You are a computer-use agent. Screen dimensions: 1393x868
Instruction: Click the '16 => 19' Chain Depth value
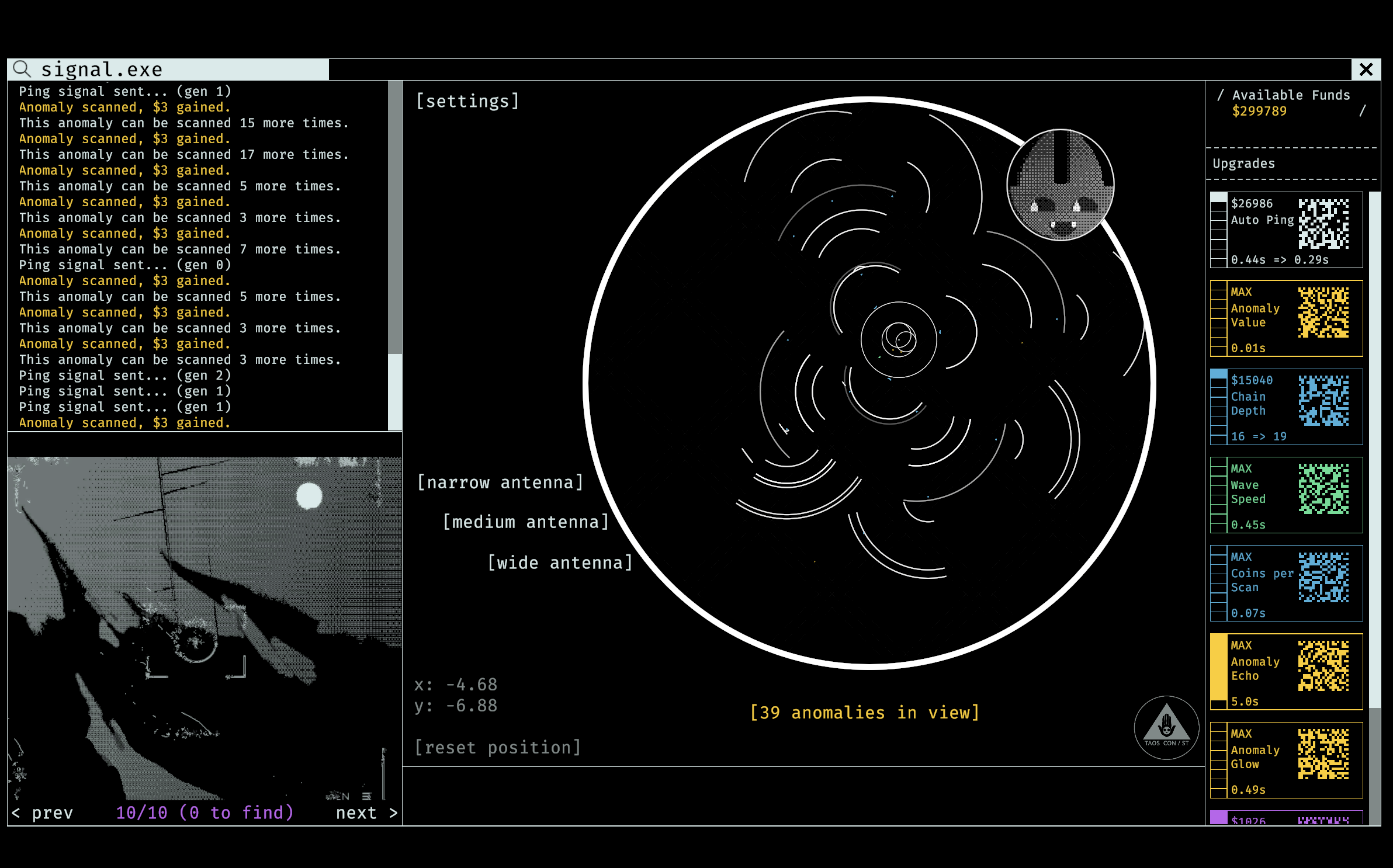[x=1259, y=436]
